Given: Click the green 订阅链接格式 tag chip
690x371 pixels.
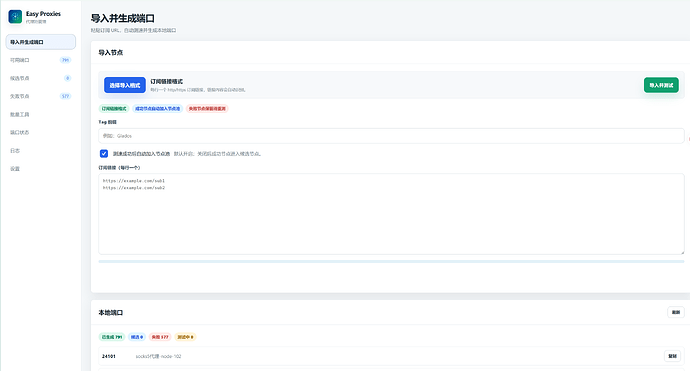Looking at the screenshot, I should tap(114, 109).
